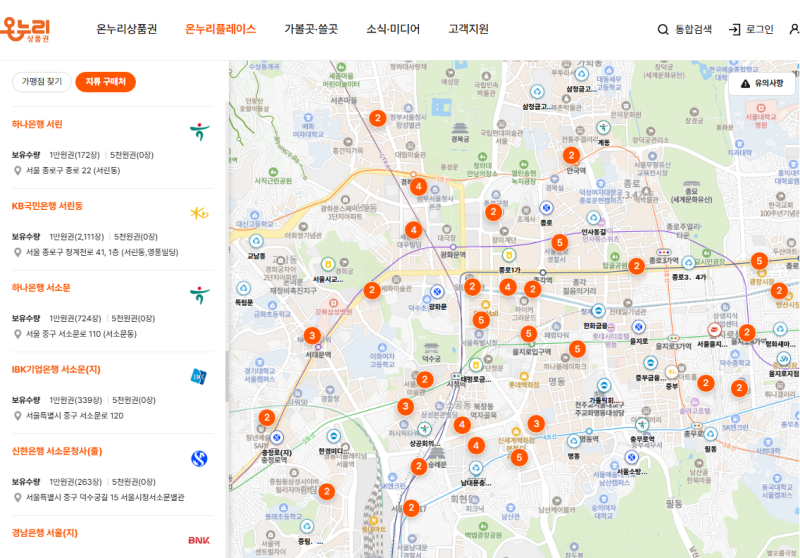
Task: Click the Shinhan logo for 신한은행 서소문청사(출)
Action: click(199, 459)
